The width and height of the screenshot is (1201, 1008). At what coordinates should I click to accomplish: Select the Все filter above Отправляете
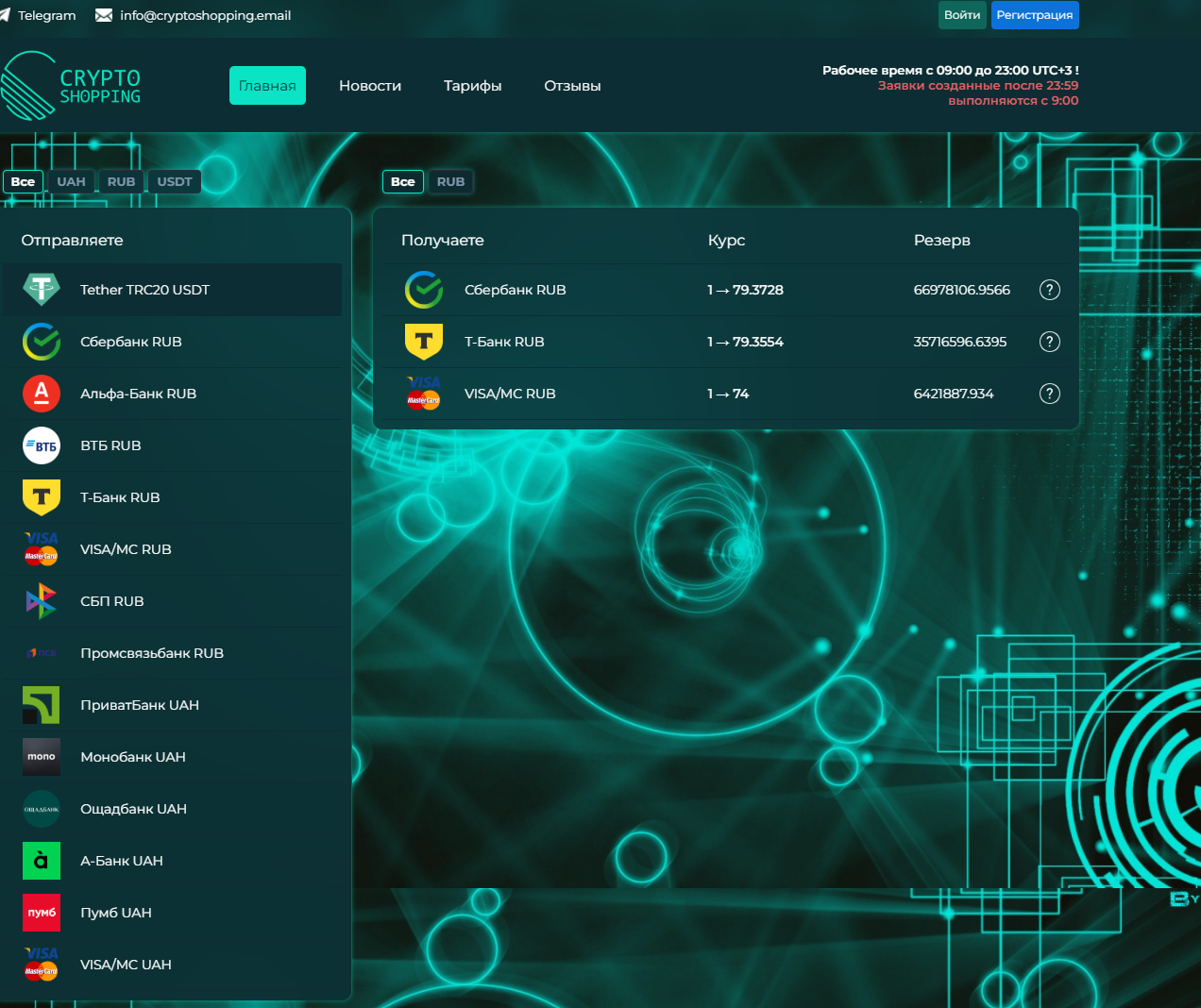click(x=24, y=182)
